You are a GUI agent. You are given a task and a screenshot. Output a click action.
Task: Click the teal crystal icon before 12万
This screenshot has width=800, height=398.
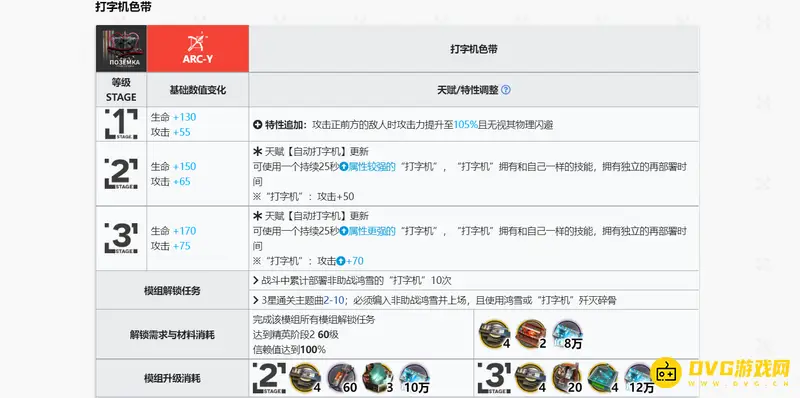(603, 378)
